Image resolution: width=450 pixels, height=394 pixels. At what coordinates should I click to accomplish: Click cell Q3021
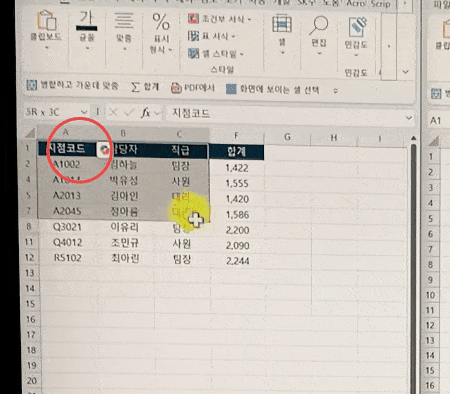click(67, 227)
